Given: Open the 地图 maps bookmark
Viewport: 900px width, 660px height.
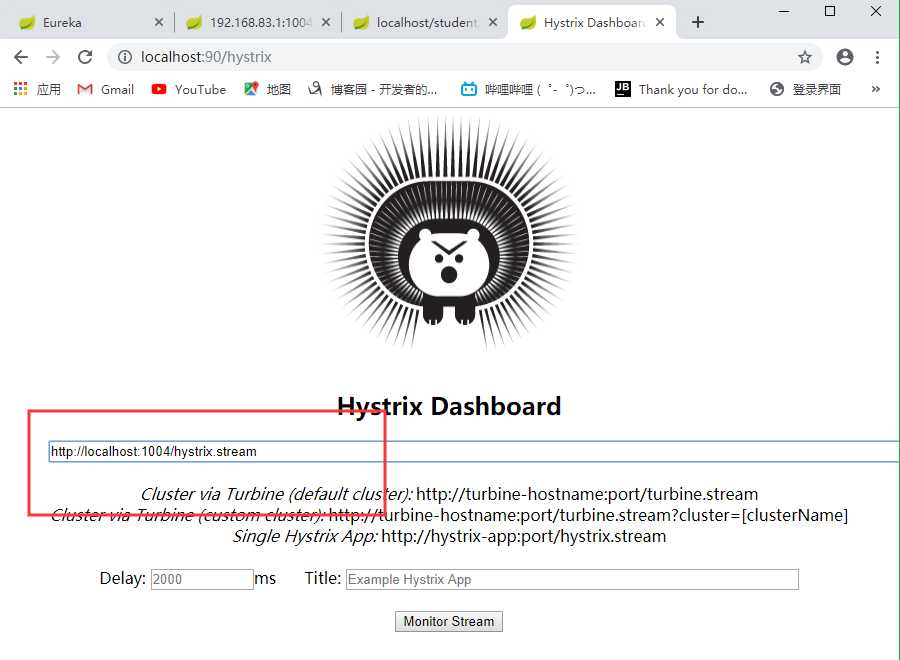Looking at the screenshot, I should (267, 89).
